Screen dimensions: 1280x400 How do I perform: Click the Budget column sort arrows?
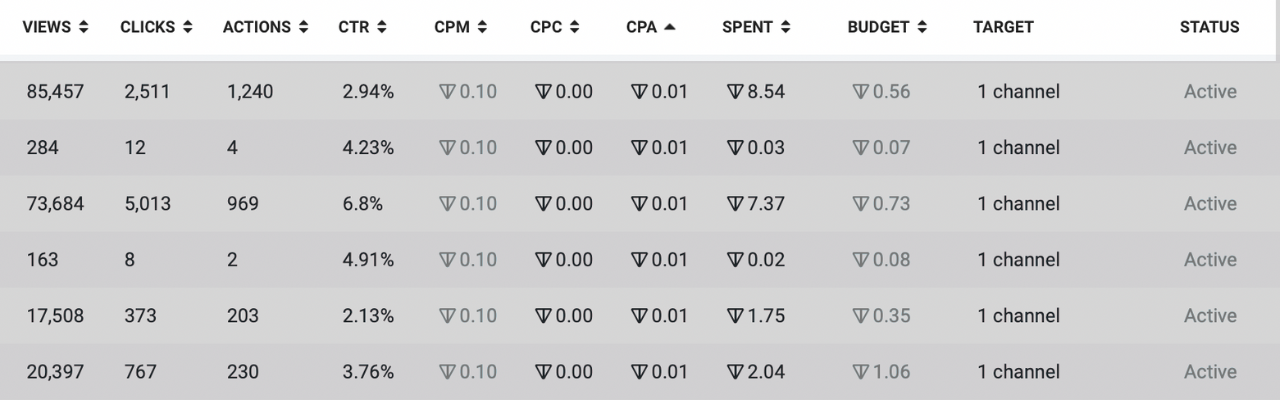(x=921, y=28)
